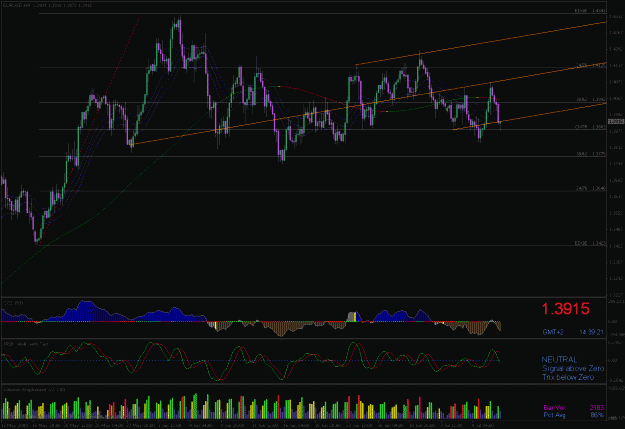Click the 2183 bar volume value
The image size is (625, 429).
(x=597, y=407)
